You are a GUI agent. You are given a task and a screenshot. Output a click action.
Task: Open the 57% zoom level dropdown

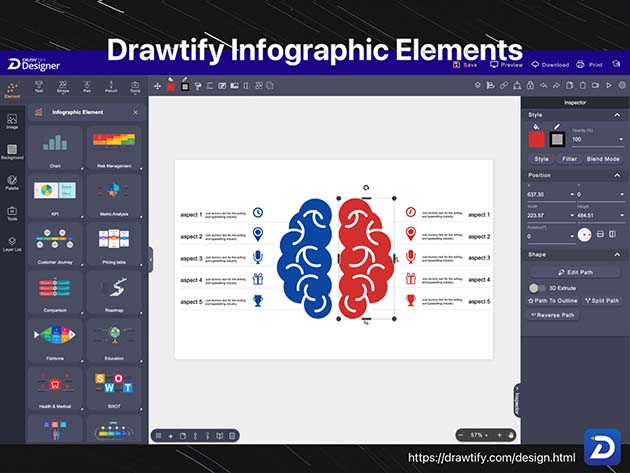pyautogui.click(x=479, y=435)
